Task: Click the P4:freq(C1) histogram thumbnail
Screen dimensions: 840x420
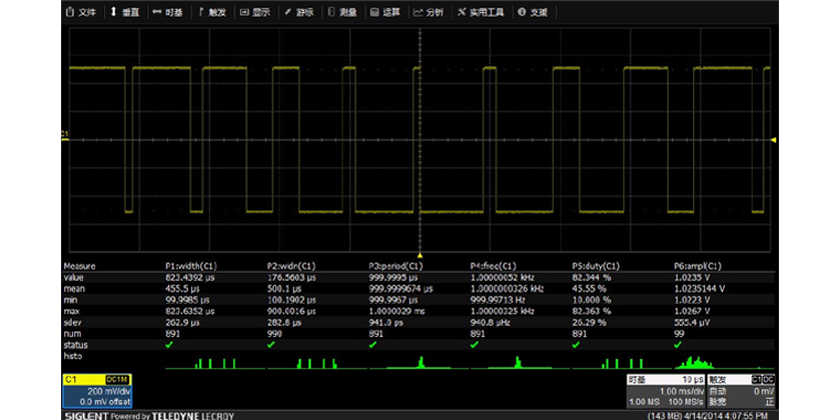Action: coord(515,361)
